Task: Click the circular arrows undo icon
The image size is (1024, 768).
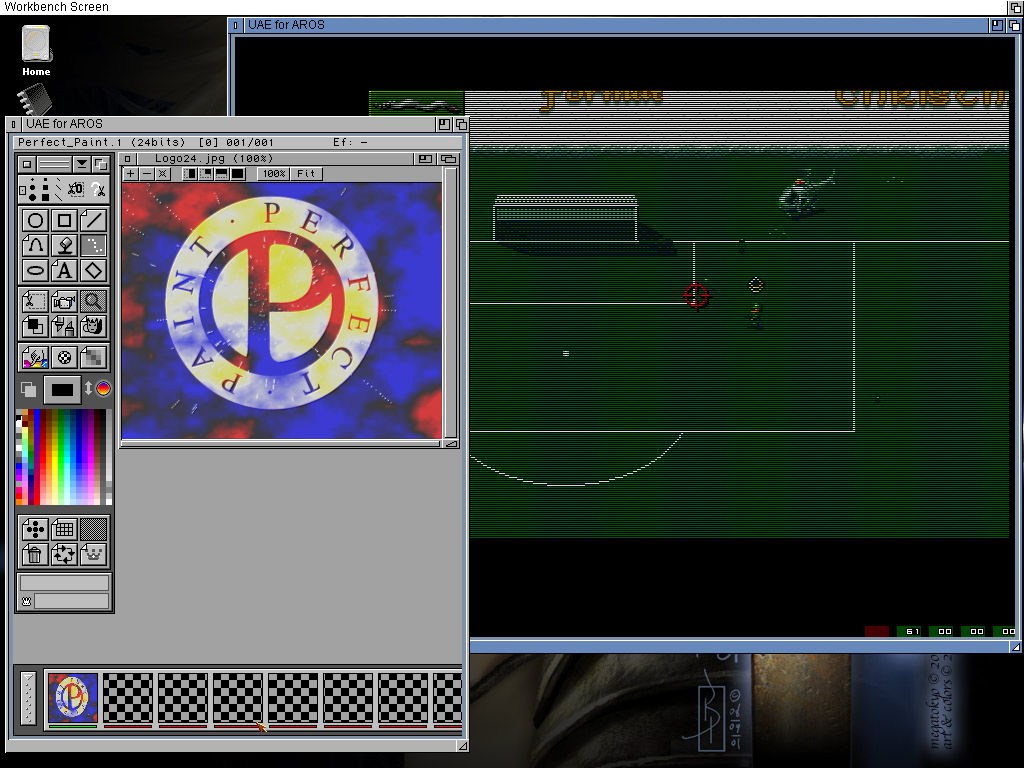Action: 64,554
